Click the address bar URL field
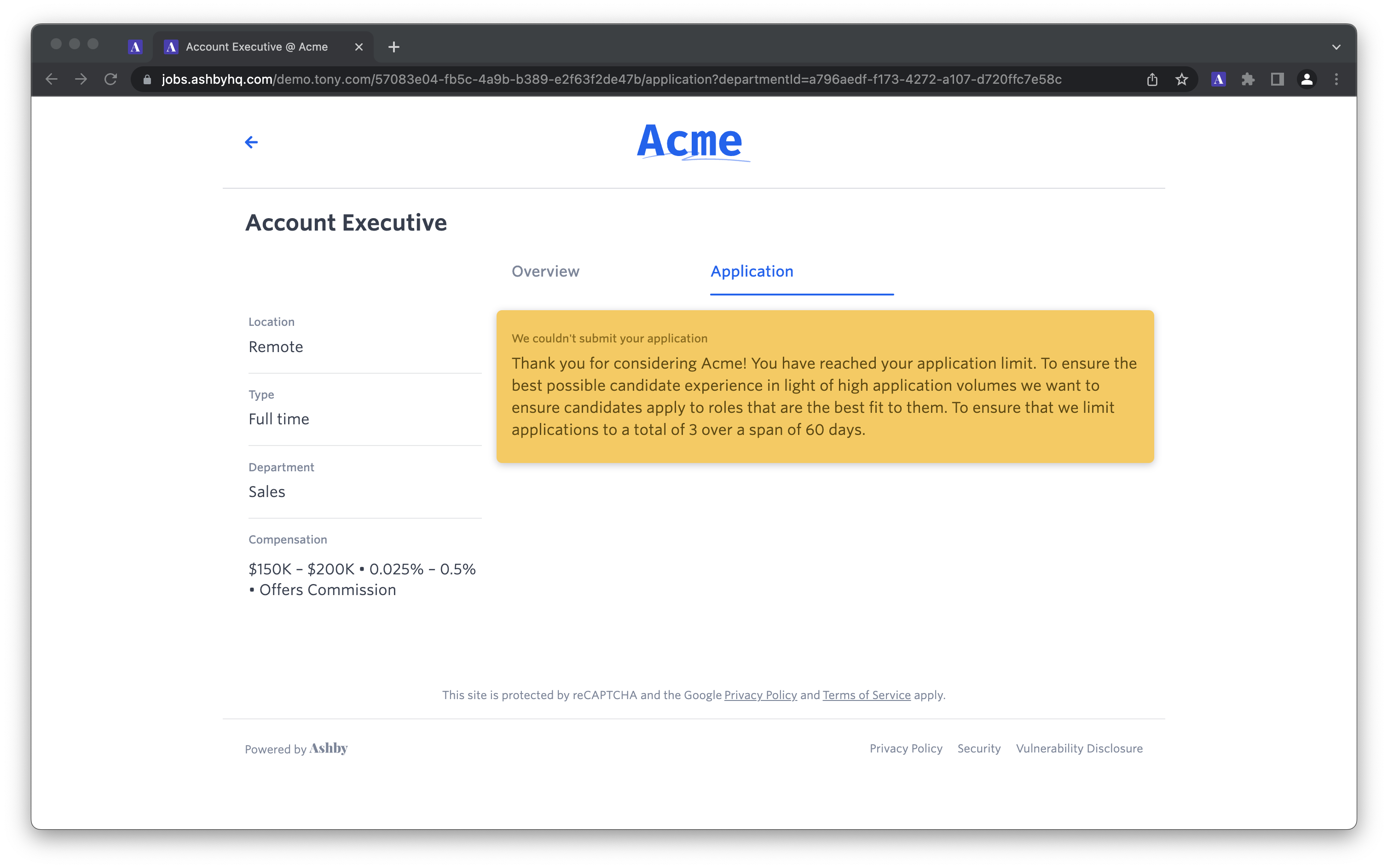1388x868 pixels. coord(611,79)
